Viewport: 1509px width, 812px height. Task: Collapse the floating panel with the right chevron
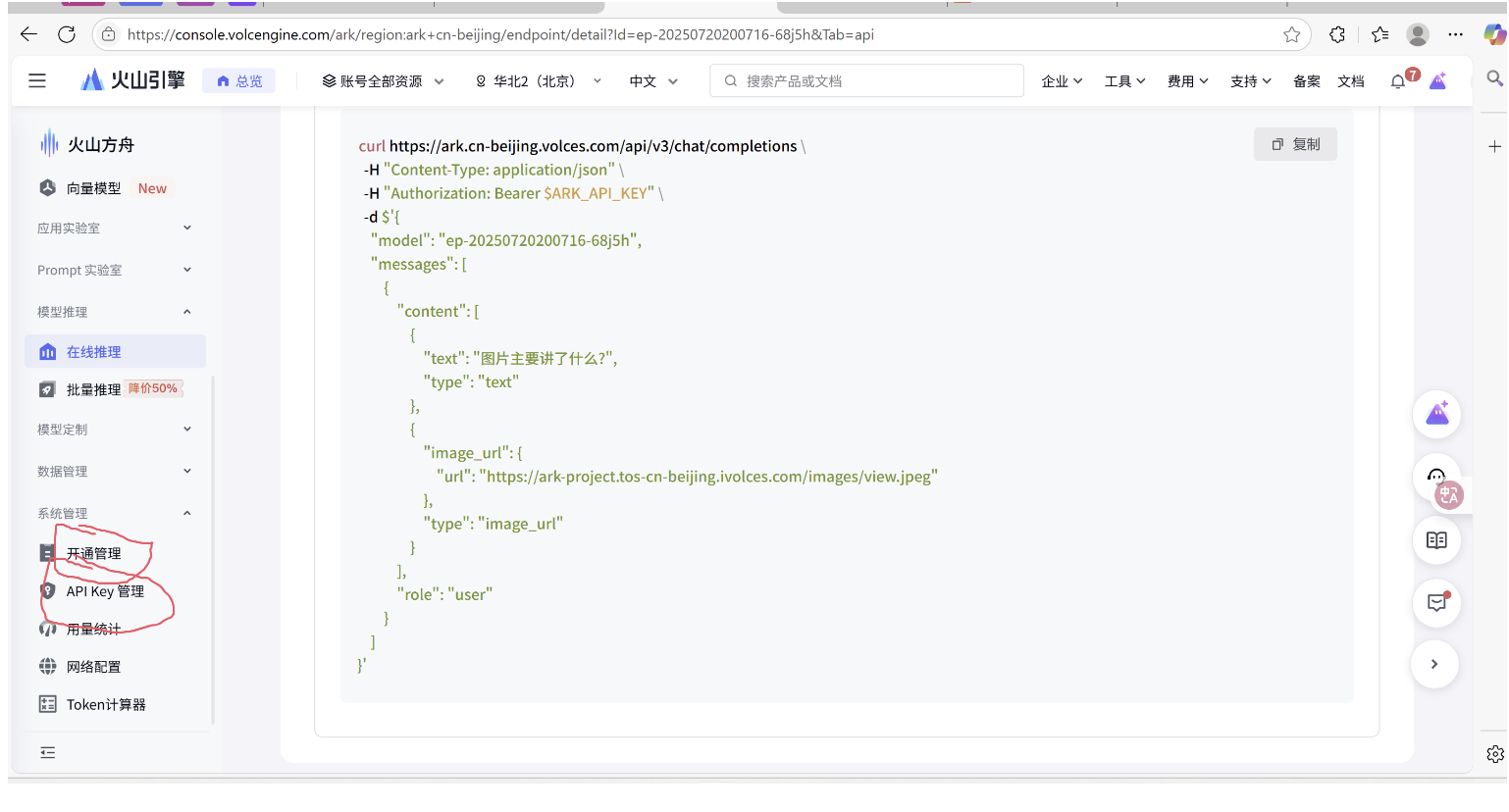(1434, 664)
